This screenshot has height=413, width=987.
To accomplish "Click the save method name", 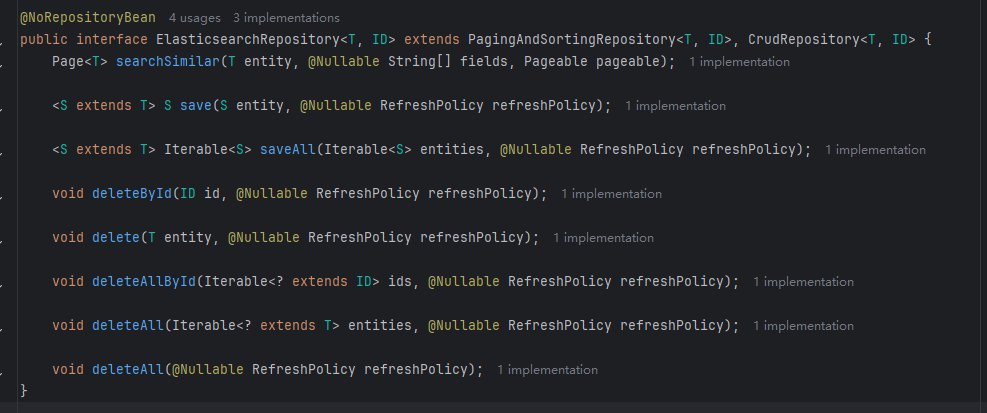I will point(196,106).
